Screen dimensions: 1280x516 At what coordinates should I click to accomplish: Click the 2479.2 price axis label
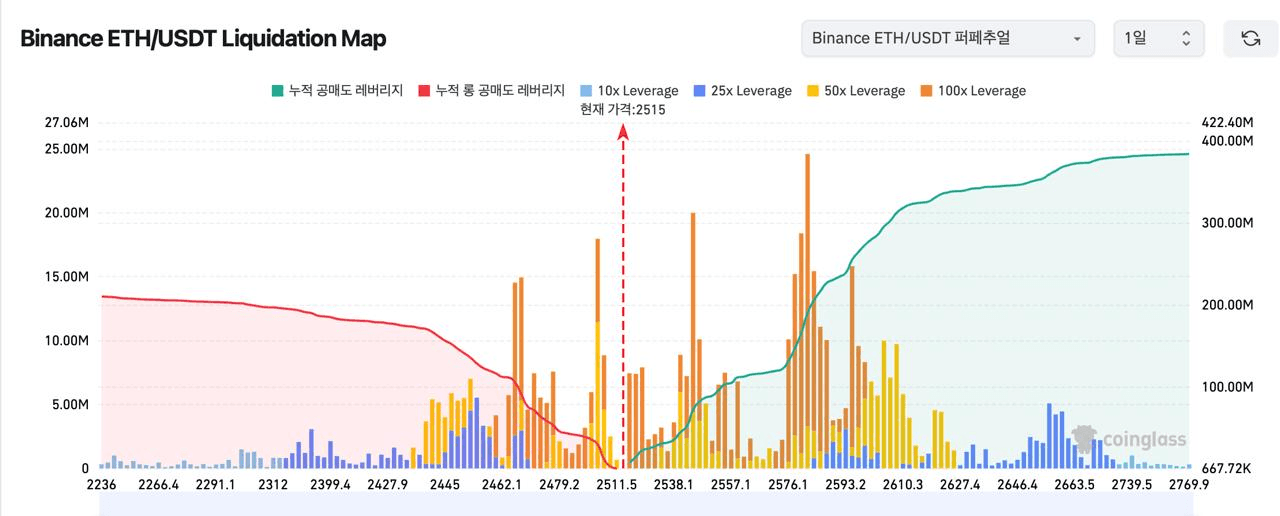click(x=559, y=484)
